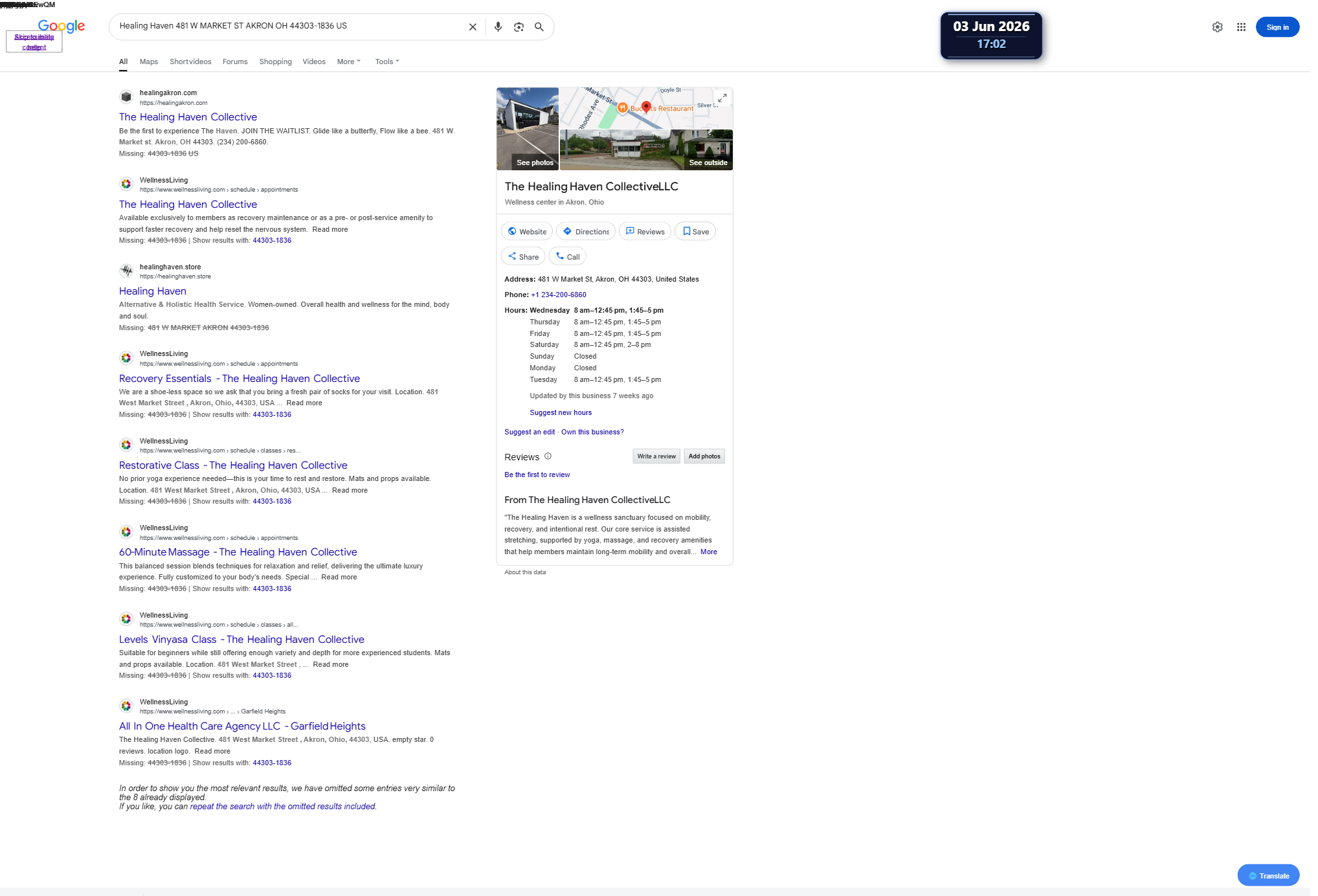Switch to the Videos tab
This screenshot has height=896, width=1318.
(x=314, y=62)
